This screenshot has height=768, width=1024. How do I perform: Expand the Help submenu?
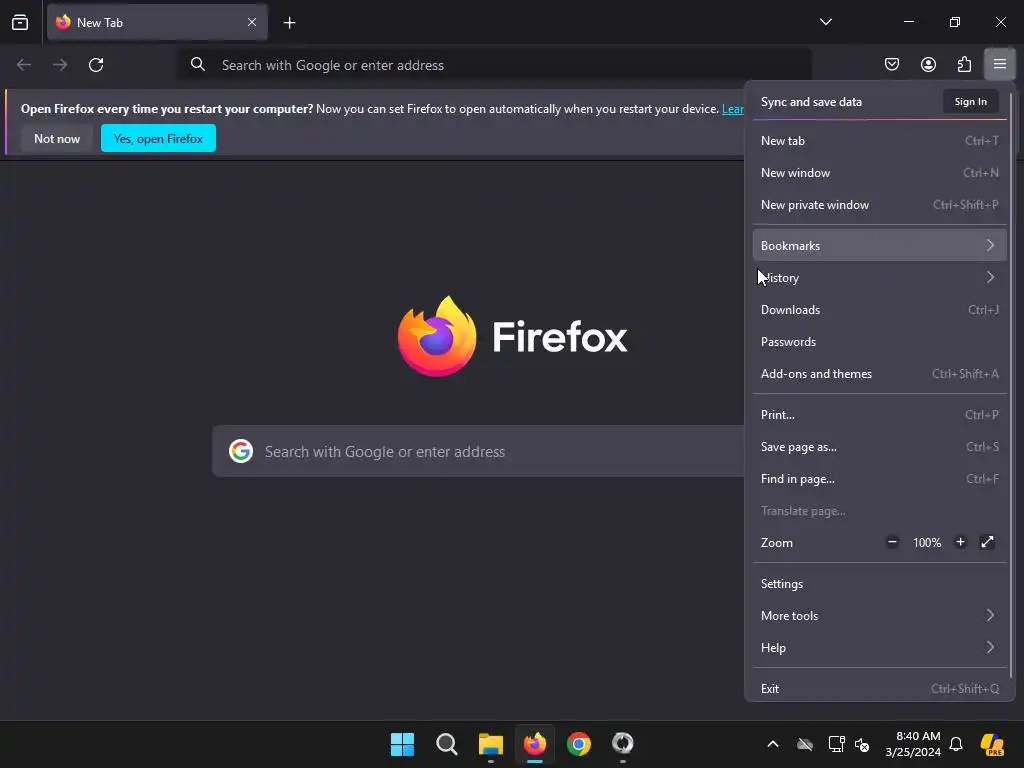pyautogui.click(x=879, y=648)
